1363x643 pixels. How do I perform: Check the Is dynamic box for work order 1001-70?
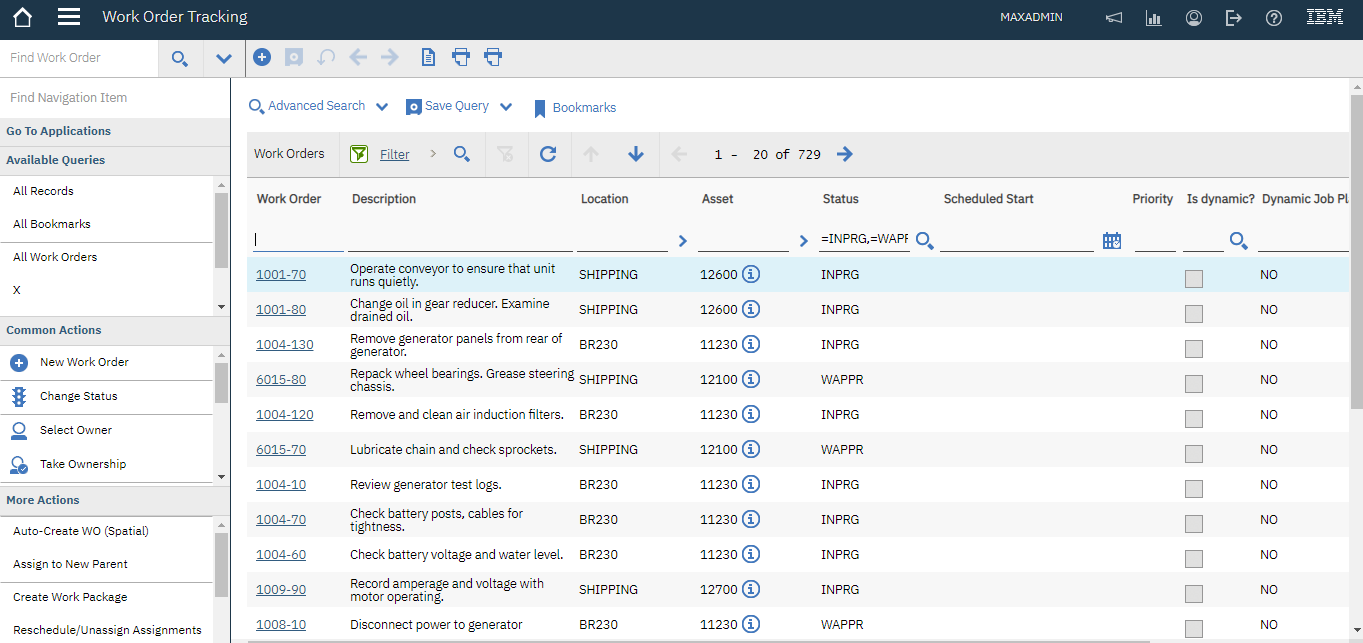pos(1193,279)
